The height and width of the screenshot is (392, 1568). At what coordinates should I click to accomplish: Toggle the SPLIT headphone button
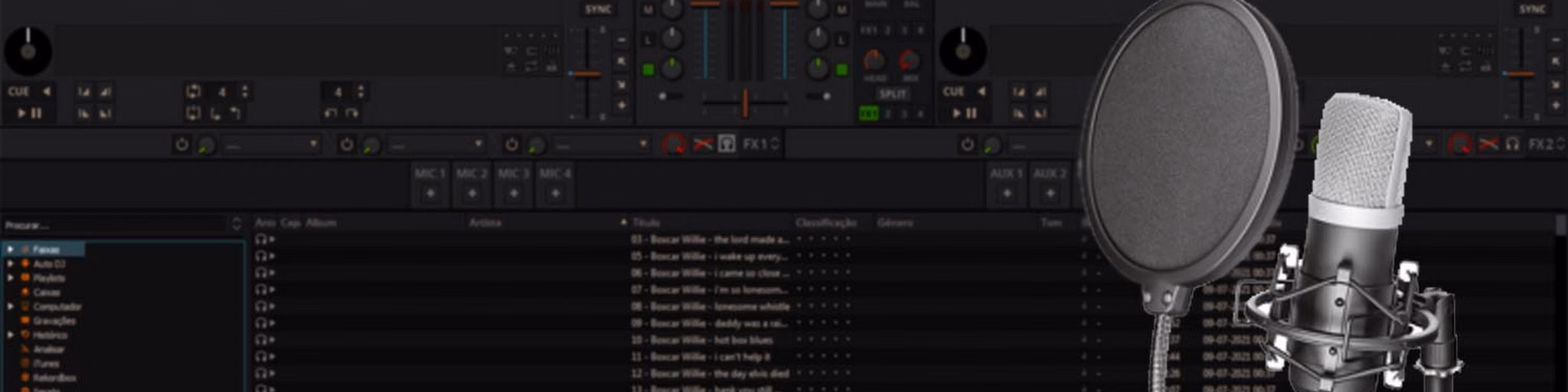click(x=893, y=94)
